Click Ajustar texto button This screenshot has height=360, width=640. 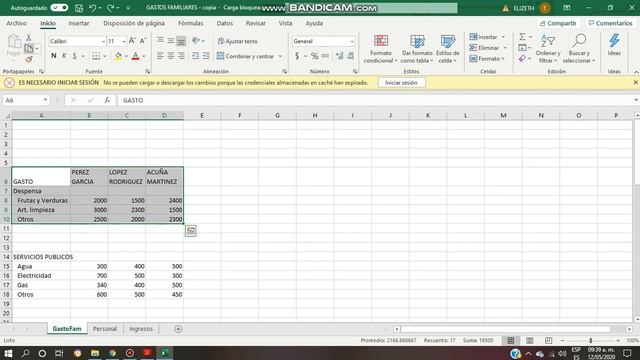pos(237,41)
